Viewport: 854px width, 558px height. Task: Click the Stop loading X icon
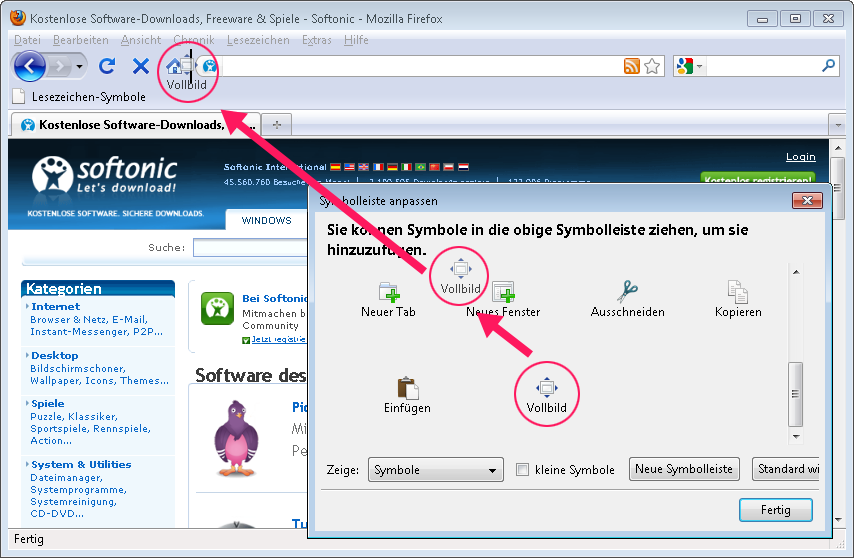(141, 66)
